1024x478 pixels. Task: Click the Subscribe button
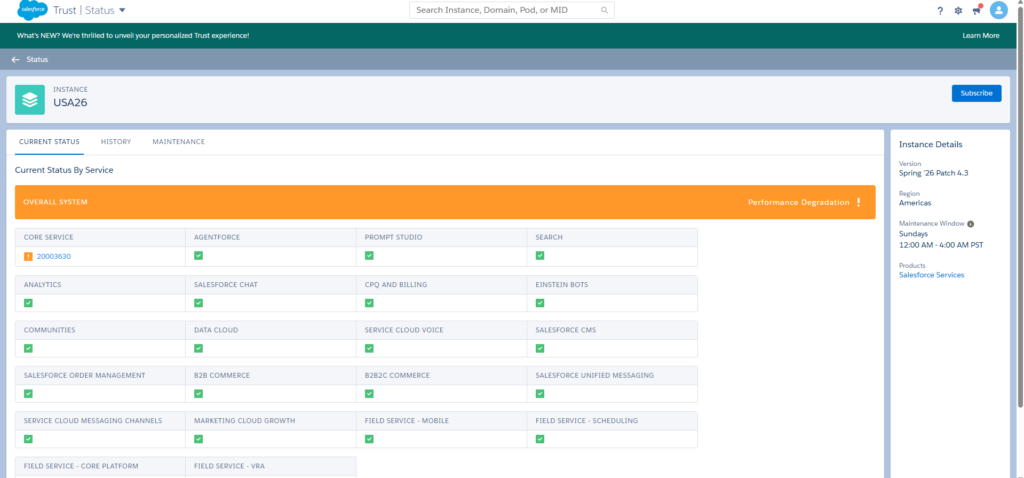(976, 93)
